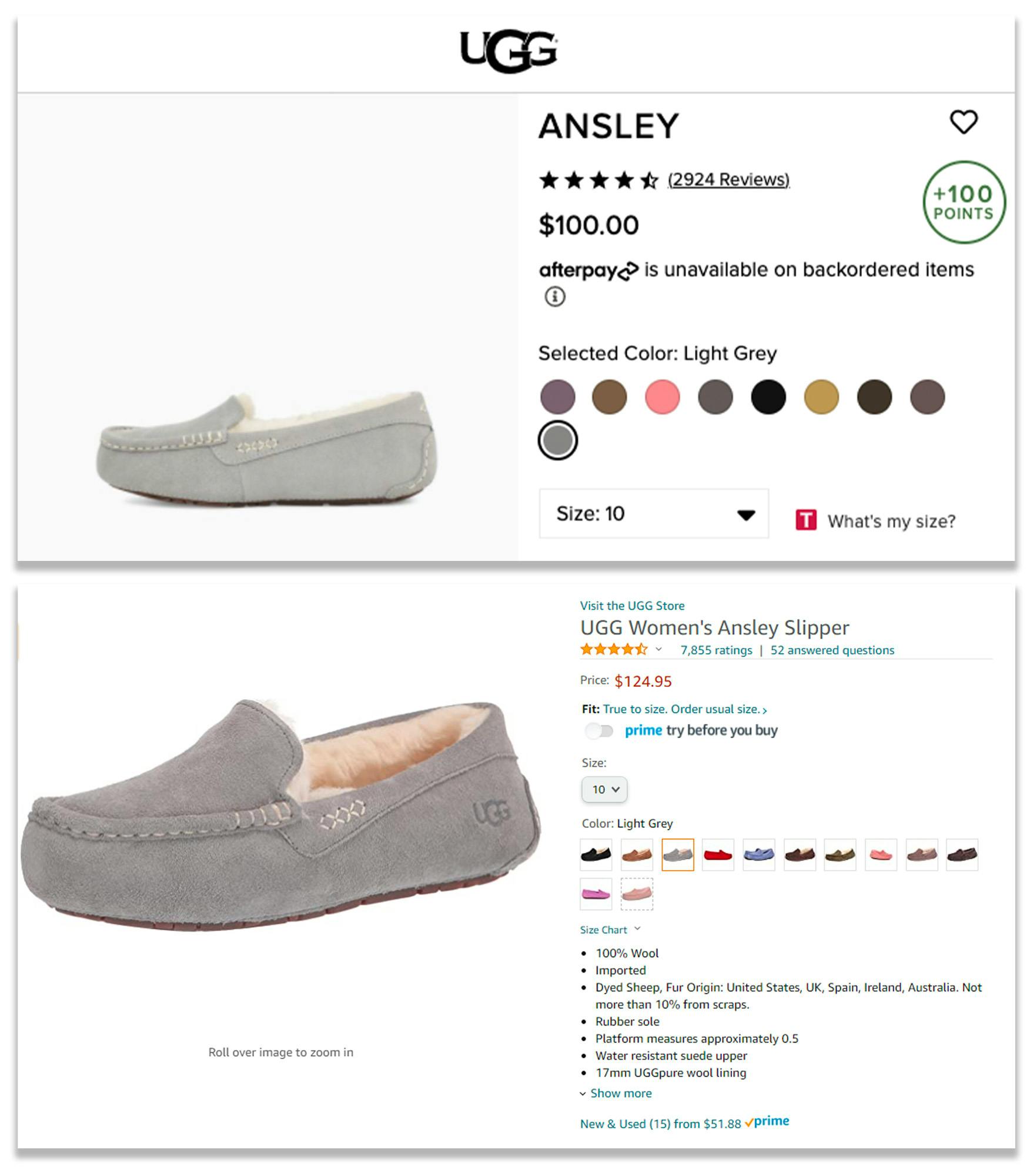Image resolution: width=1030 pixels, height=1176 pixels.
Task: Visit the UGG Store link
Action: coord(632,606)
